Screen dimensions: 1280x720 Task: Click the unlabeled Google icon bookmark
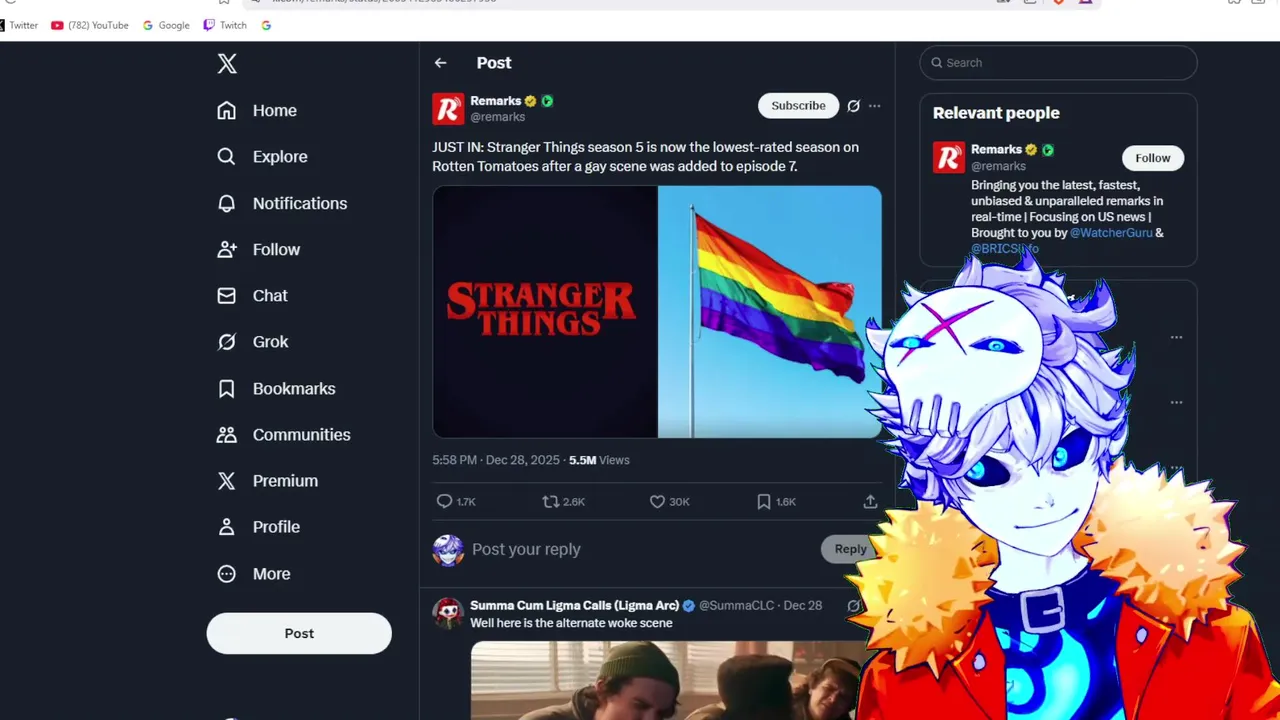[266, 25]
